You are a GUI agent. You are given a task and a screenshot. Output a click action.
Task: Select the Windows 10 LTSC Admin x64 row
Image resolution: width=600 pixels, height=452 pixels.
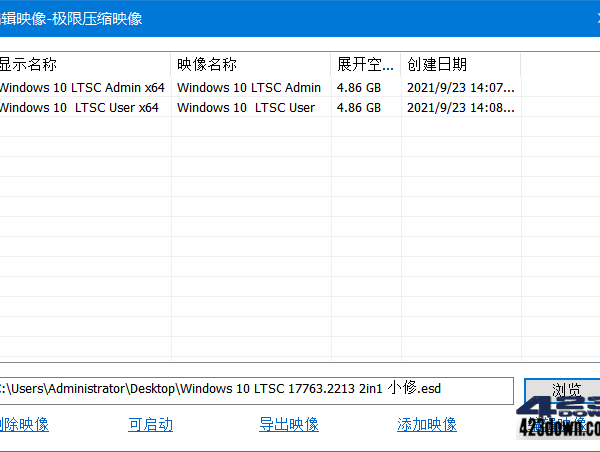click(x=78, y=87)
